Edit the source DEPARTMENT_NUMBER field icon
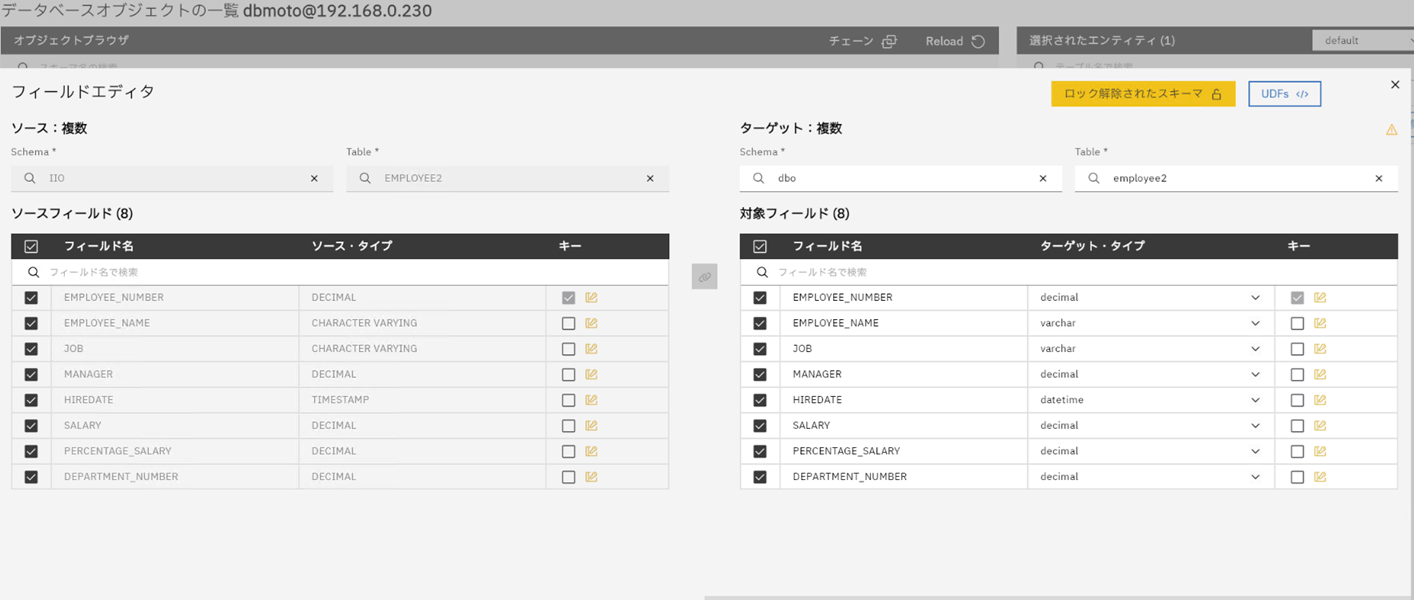1414x600 pixels. 591,477
